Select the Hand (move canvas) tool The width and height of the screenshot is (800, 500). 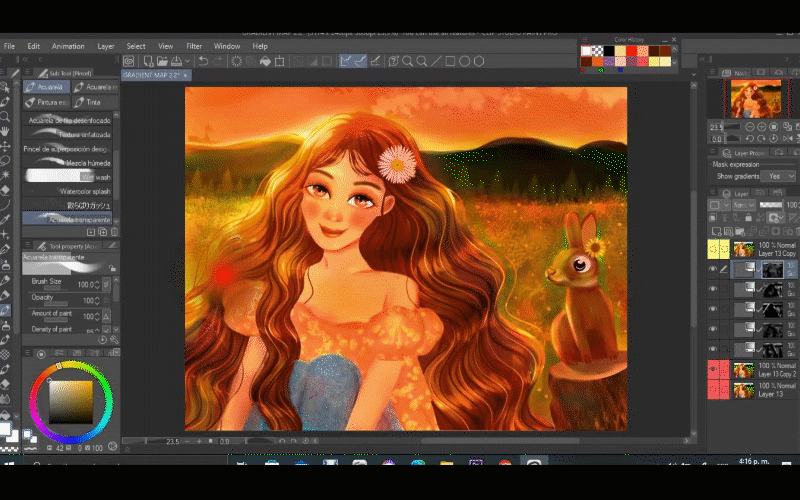(x=5, y=130)
